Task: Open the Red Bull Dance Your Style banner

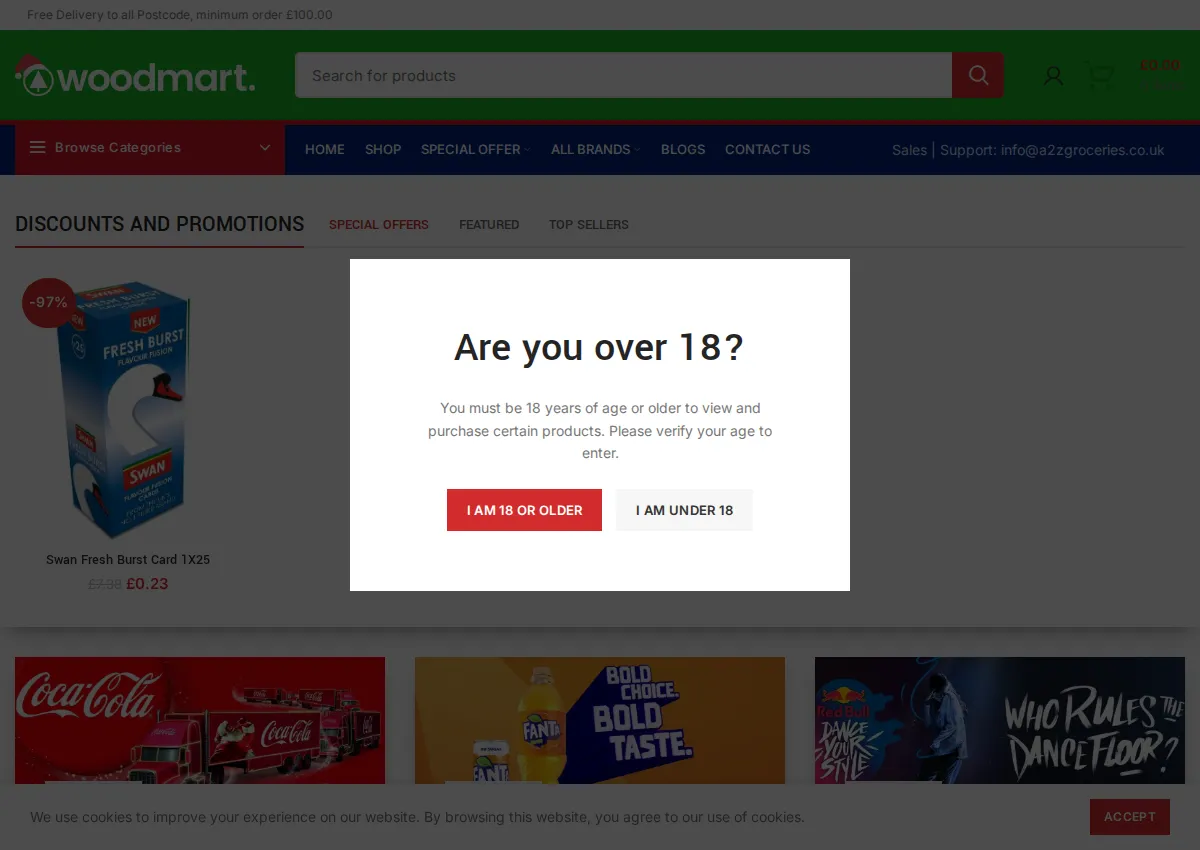Action: pyautogui.click(x=1000, y=722)
